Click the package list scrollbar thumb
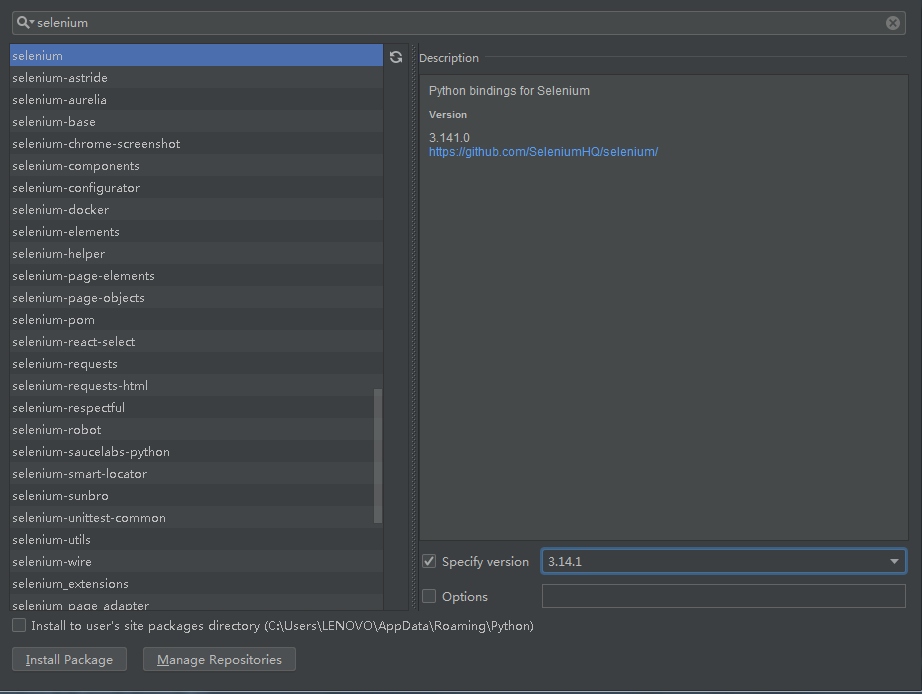 tap(378, 455)
